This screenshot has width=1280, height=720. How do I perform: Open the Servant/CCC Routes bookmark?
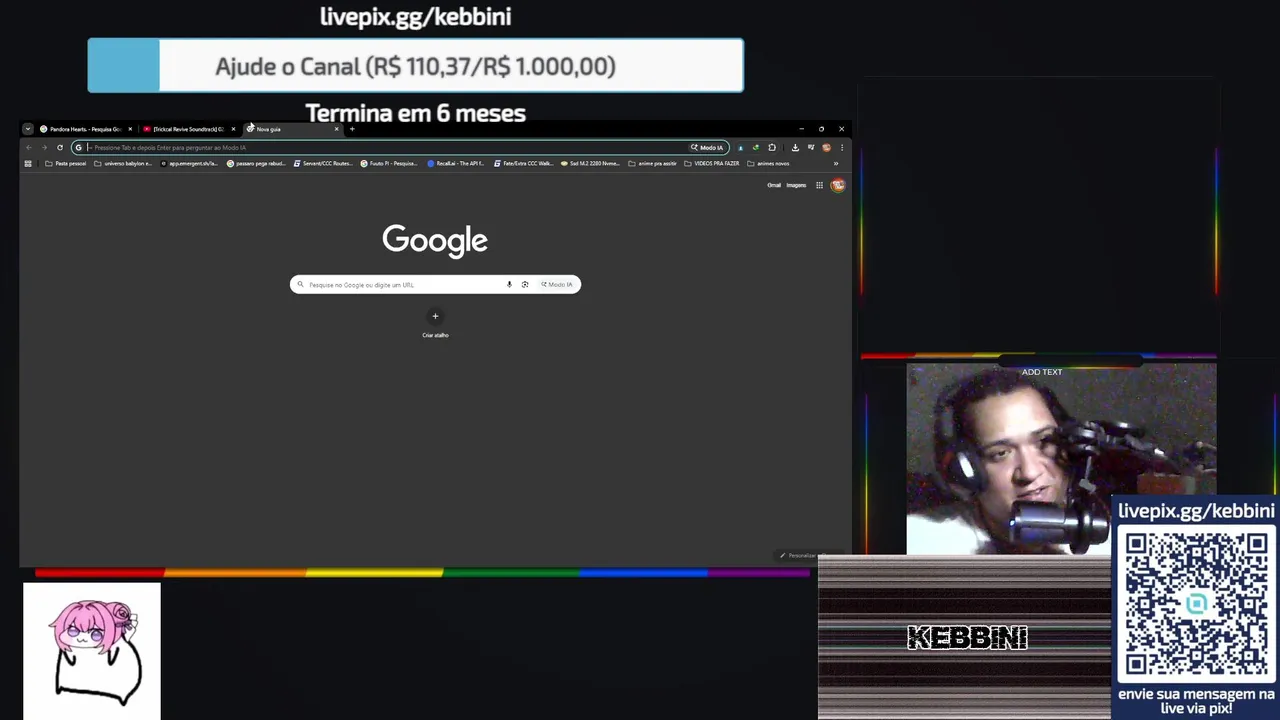click(324, 163)
